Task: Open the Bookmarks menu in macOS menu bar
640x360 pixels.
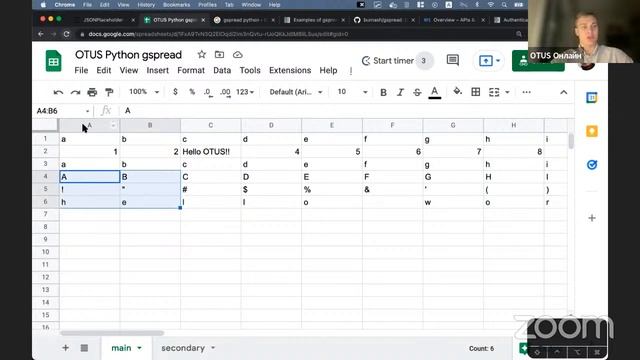Action: tap(177, 5)
